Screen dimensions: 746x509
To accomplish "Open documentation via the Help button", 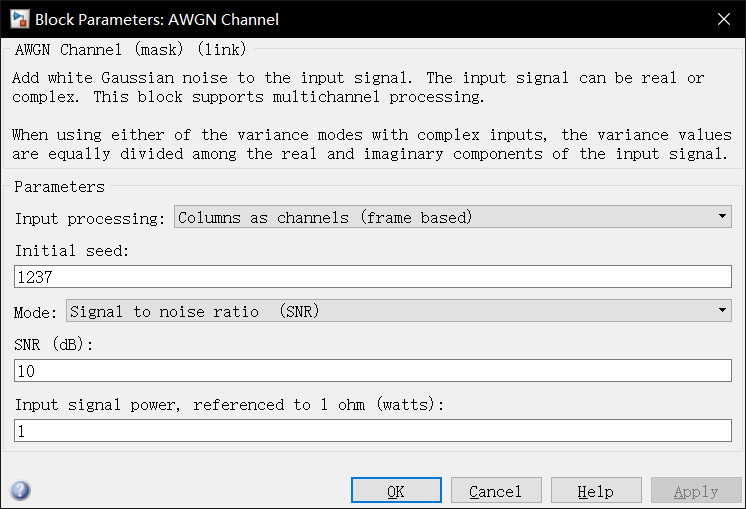I will pyautogui.click(x=596, y=490).
